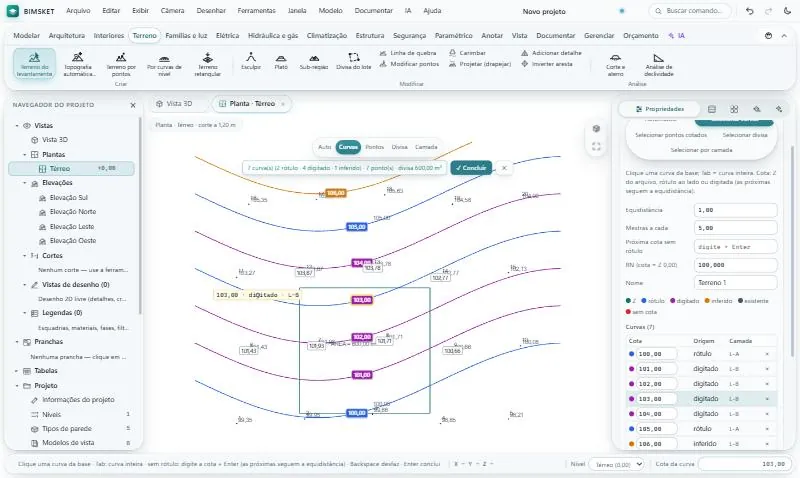Choose Inverter aresta in the ribbon
800x478 pixels.
coord(547,64)
